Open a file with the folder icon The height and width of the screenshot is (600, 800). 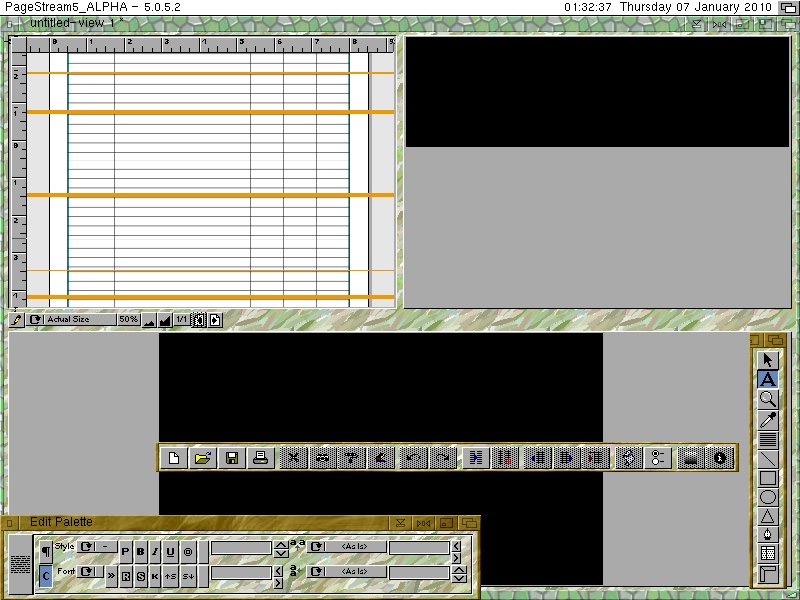203,458
